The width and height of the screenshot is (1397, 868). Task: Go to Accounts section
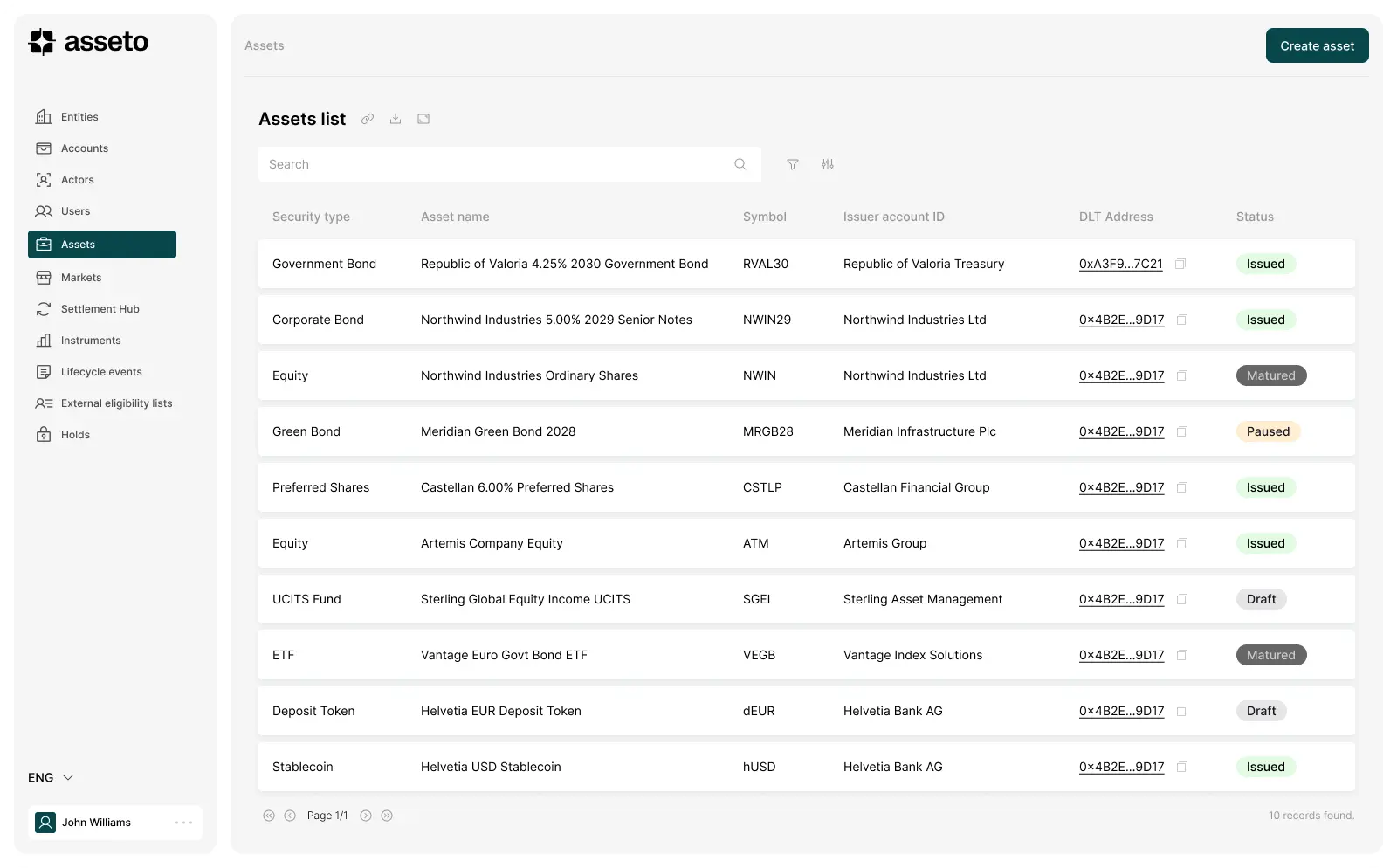point(85,148)
